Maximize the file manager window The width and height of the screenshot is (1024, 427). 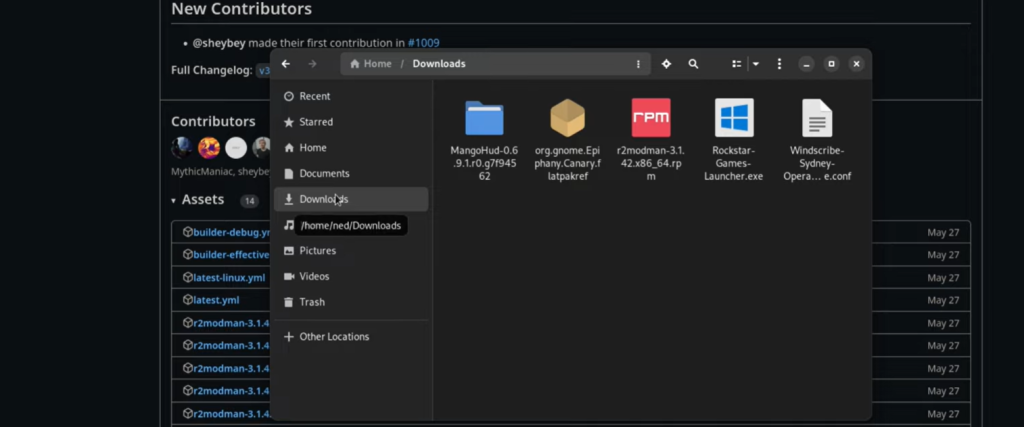(x=831, y=64)
